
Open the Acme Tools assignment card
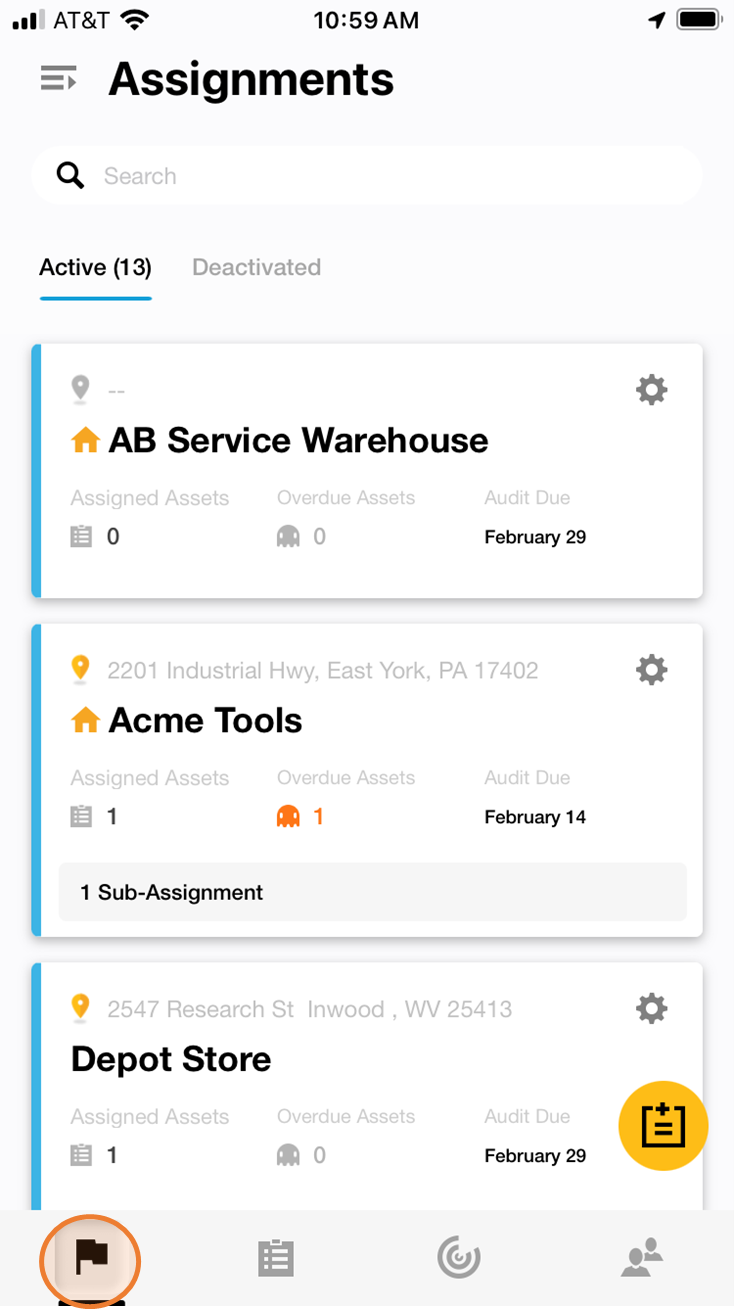click(x=204, y=720)
